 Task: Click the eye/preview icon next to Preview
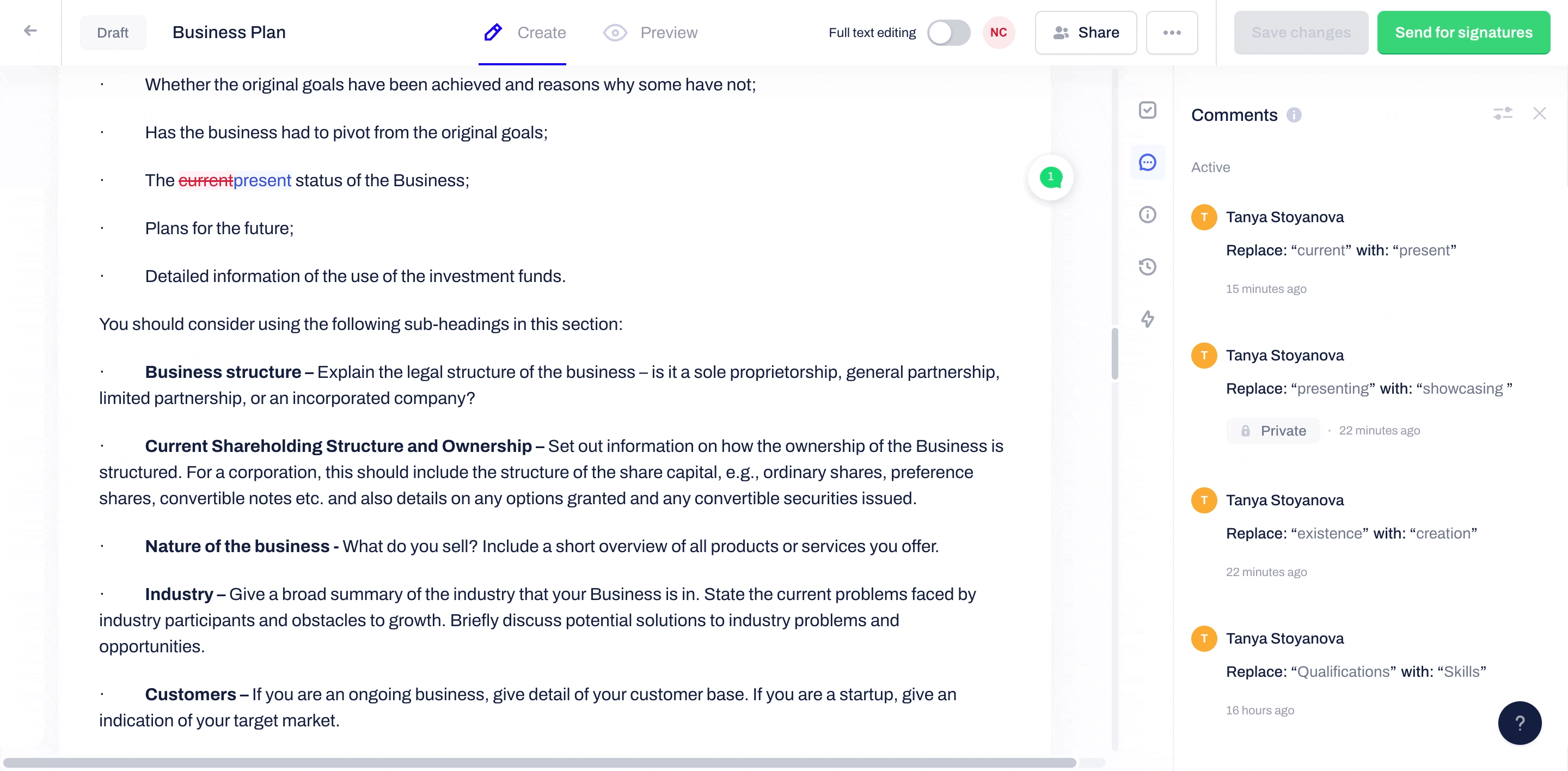[x=615, y=32]
